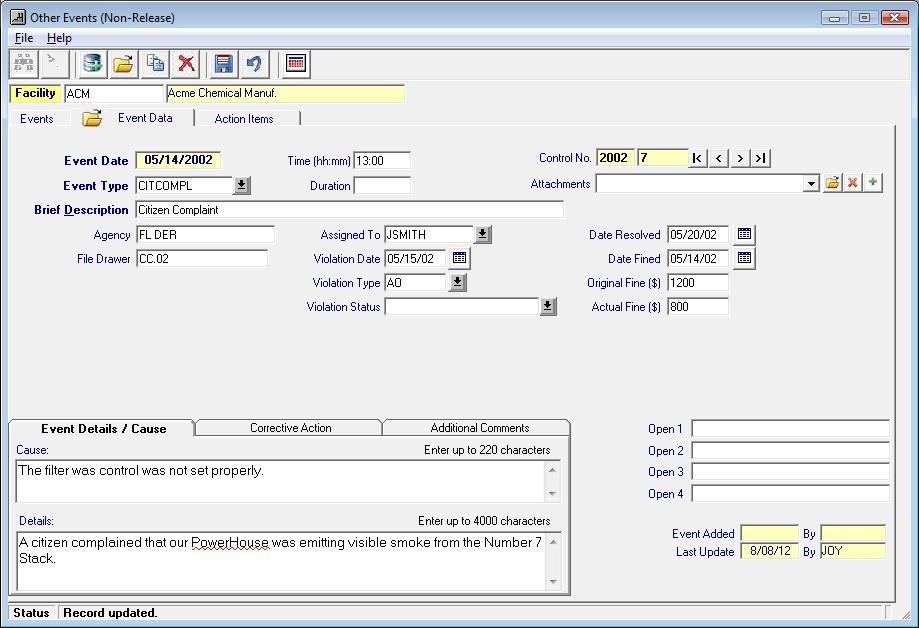
Task: Click the floppy disk save icon
Action: point(223,63)
